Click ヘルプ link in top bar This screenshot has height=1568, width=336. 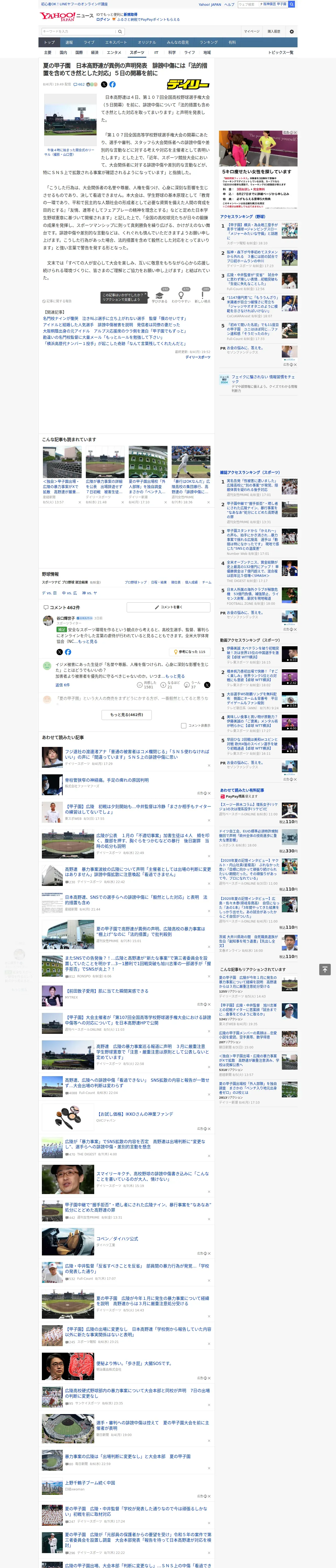point(229,4)
